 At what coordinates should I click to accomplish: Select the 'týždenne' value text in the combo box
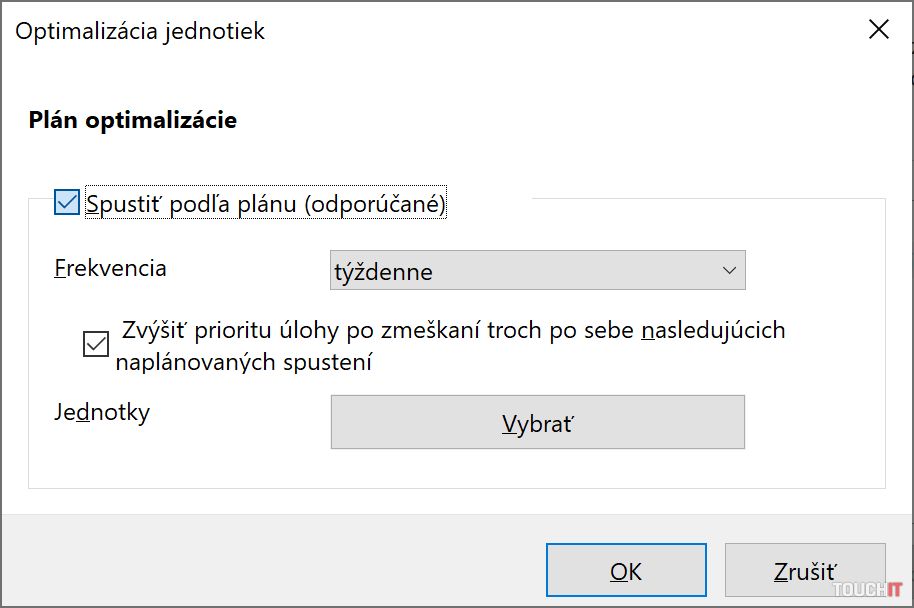[383, 272]
